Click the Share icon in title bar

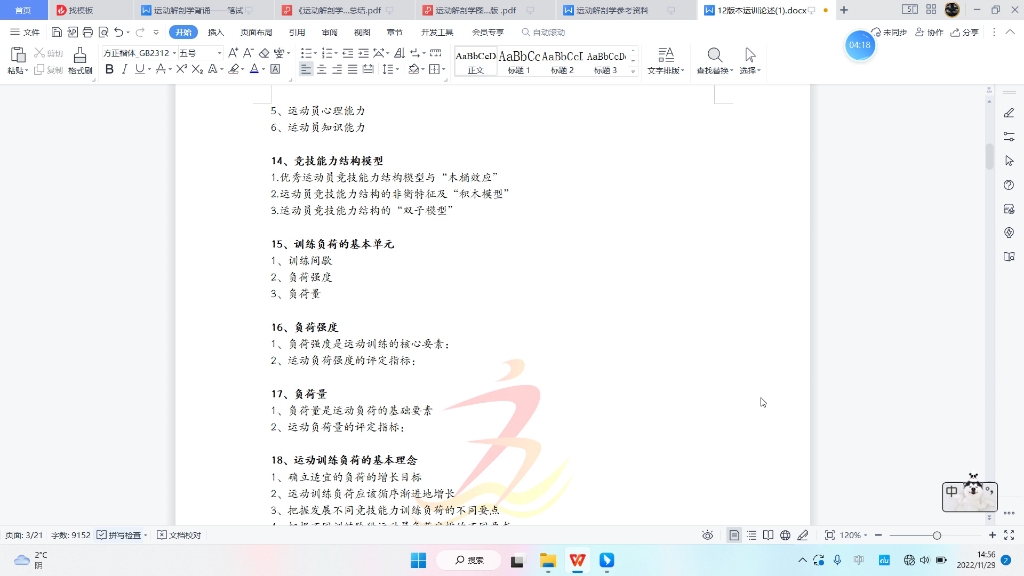point(964,31)
